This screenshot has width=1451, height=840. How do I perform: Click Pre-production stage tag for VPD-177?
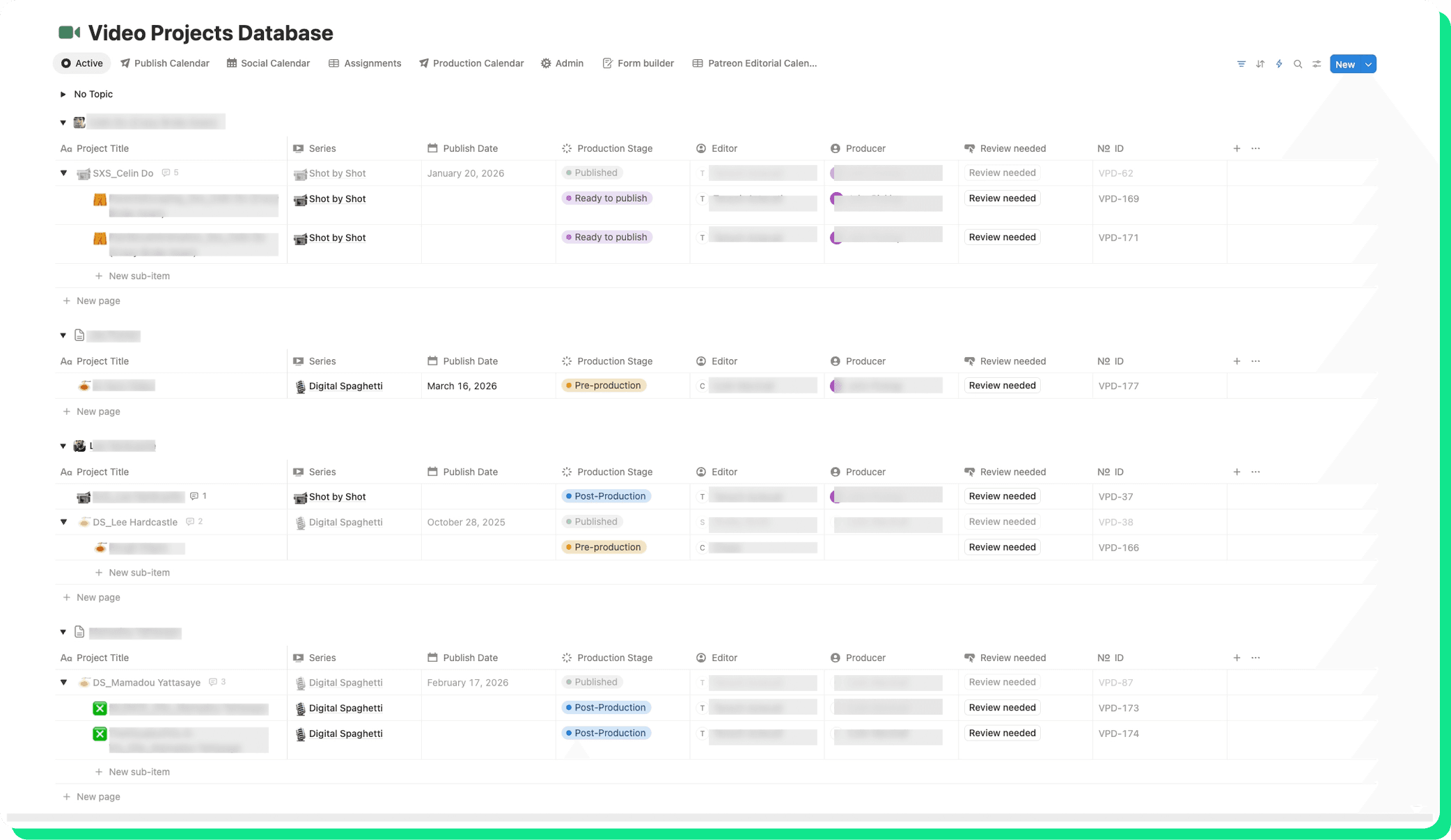tap(604, 386)
